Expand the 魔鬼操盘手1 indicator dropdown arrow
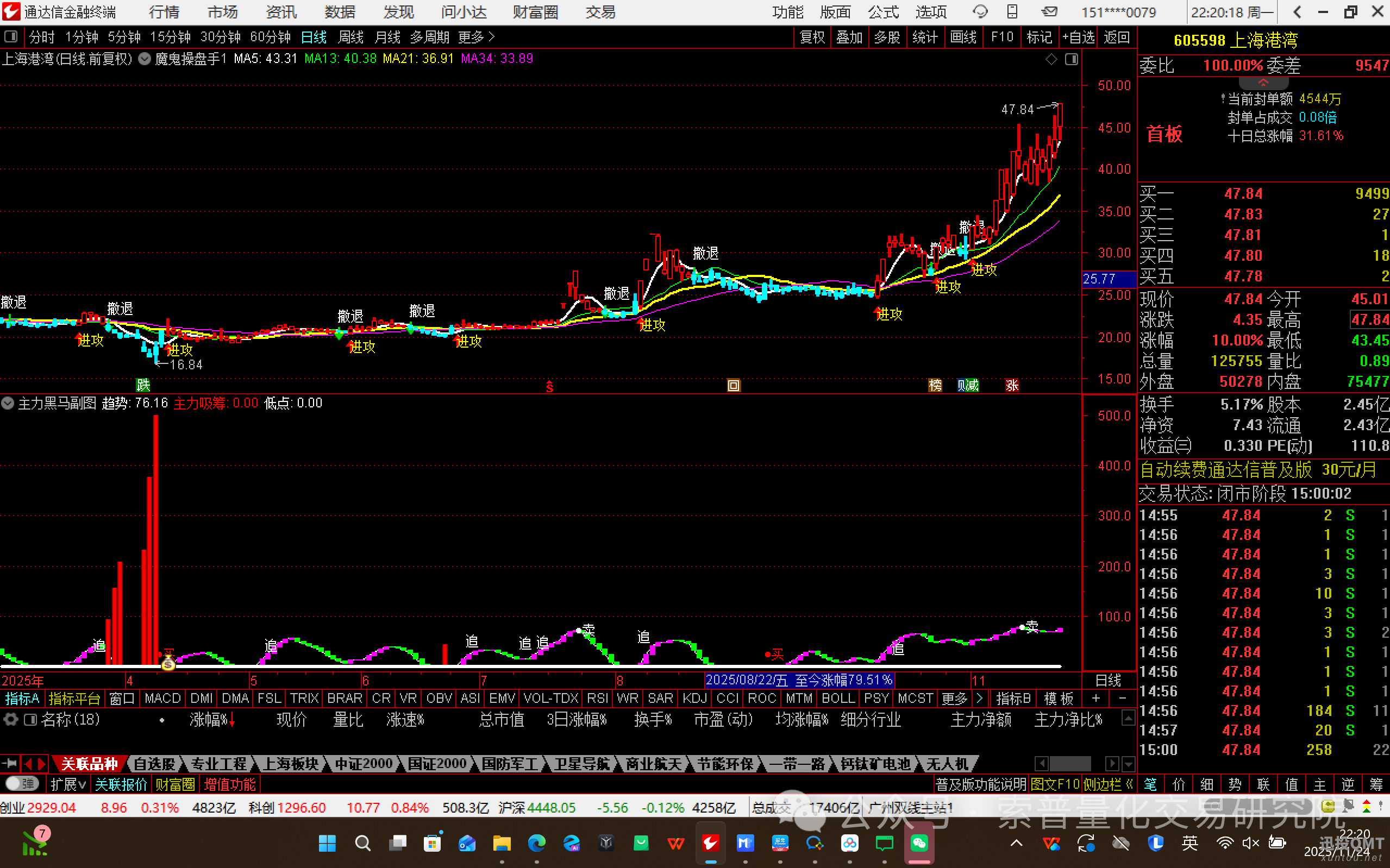 pos(145,59)
